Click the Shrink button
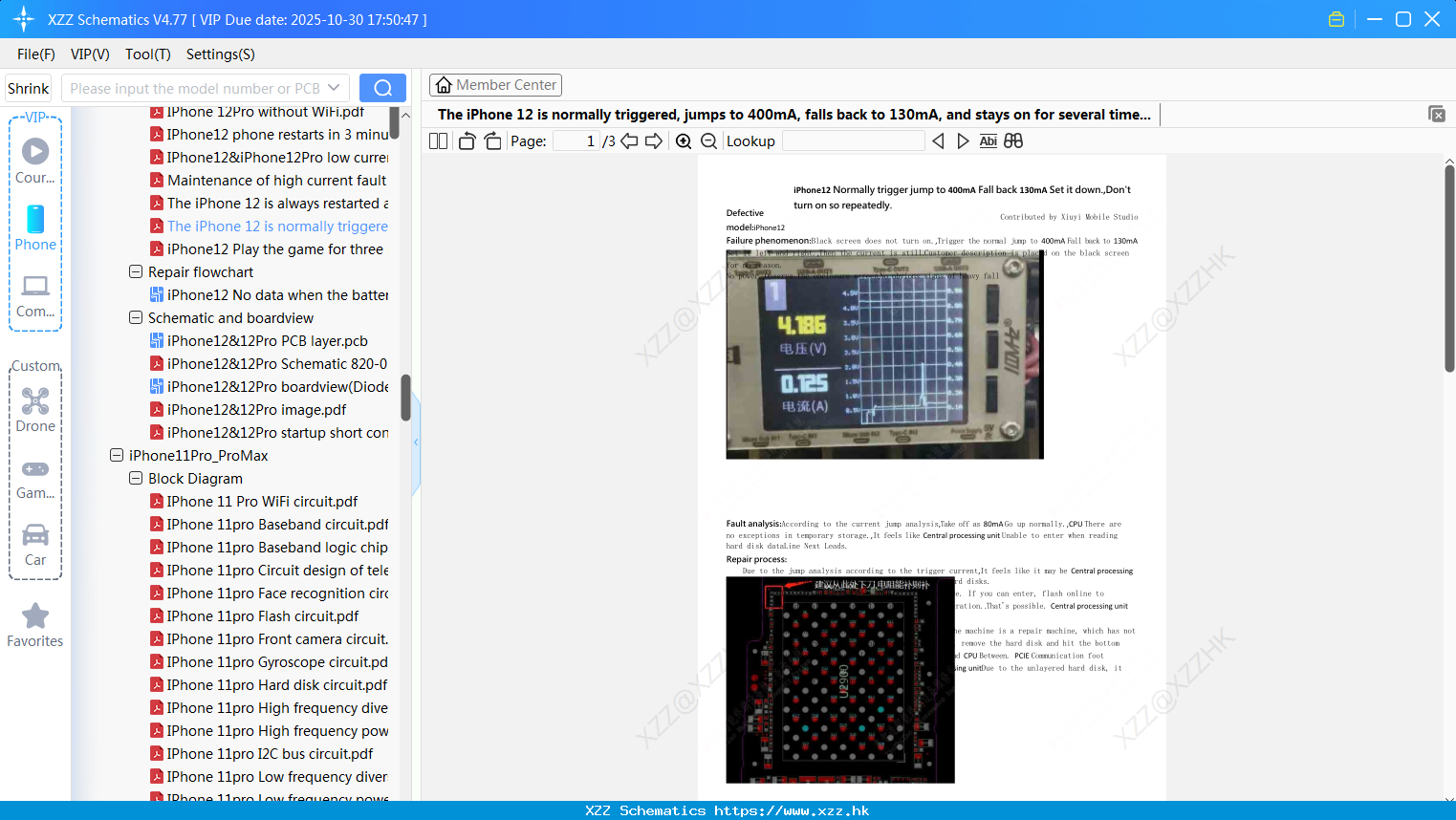 pos(28,88)
